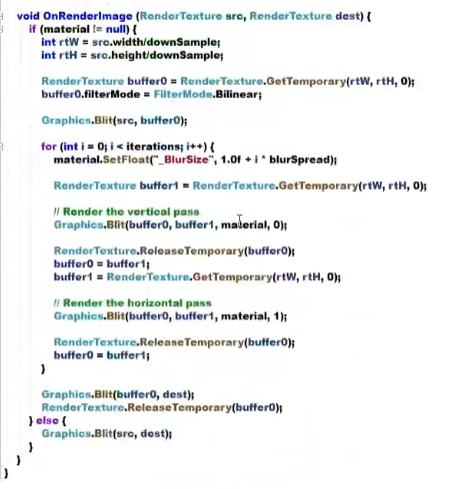The height and width of the screenshot is (489, 449).
Task: Collapse the if material not null block
Action: point(1,29)
